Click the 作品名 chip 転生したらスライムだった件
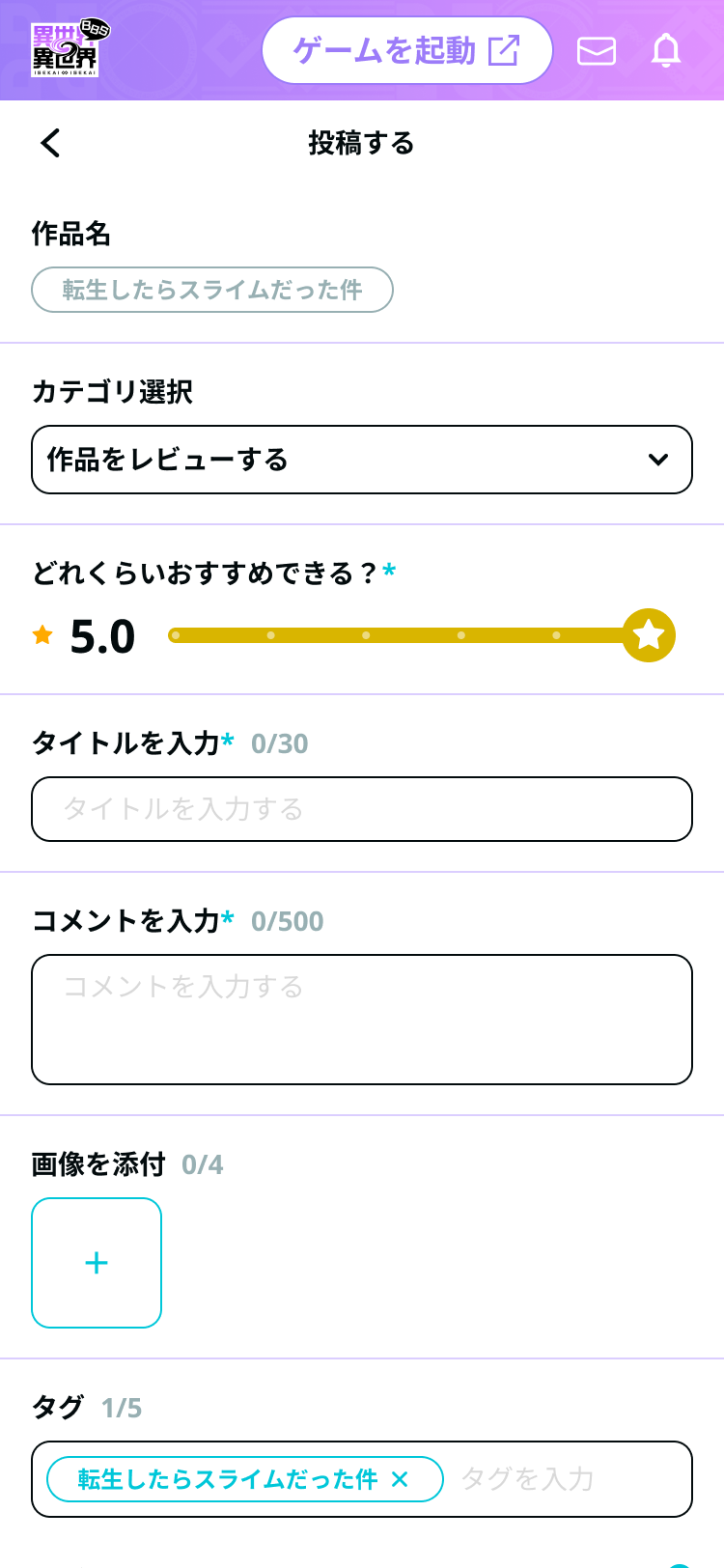This screenshot has width=724, height=1568. pyautogui.click(x=212, y=290)
